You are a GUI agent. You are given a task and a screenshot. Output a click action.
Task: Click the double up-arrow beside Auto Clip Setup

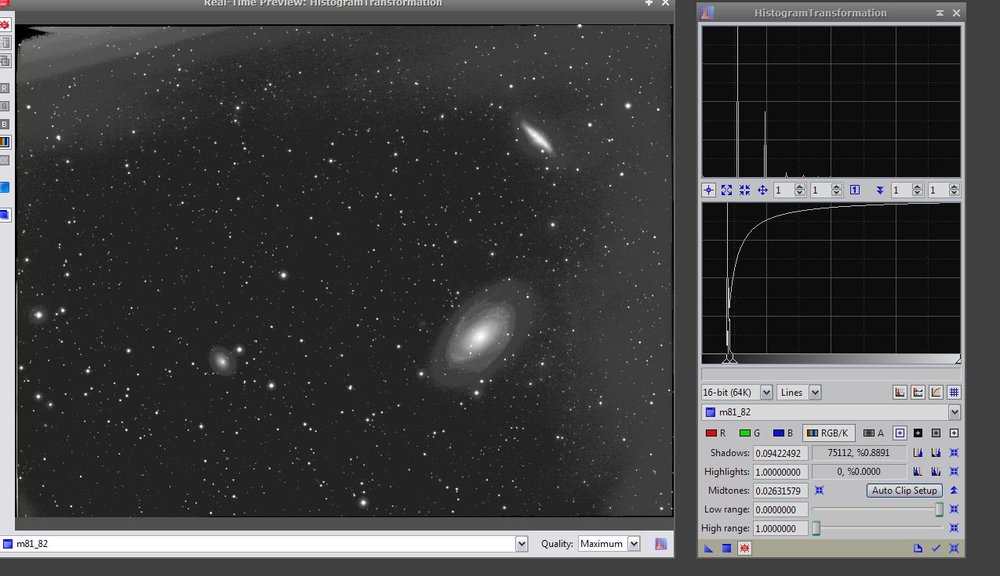tap(954, 491)
